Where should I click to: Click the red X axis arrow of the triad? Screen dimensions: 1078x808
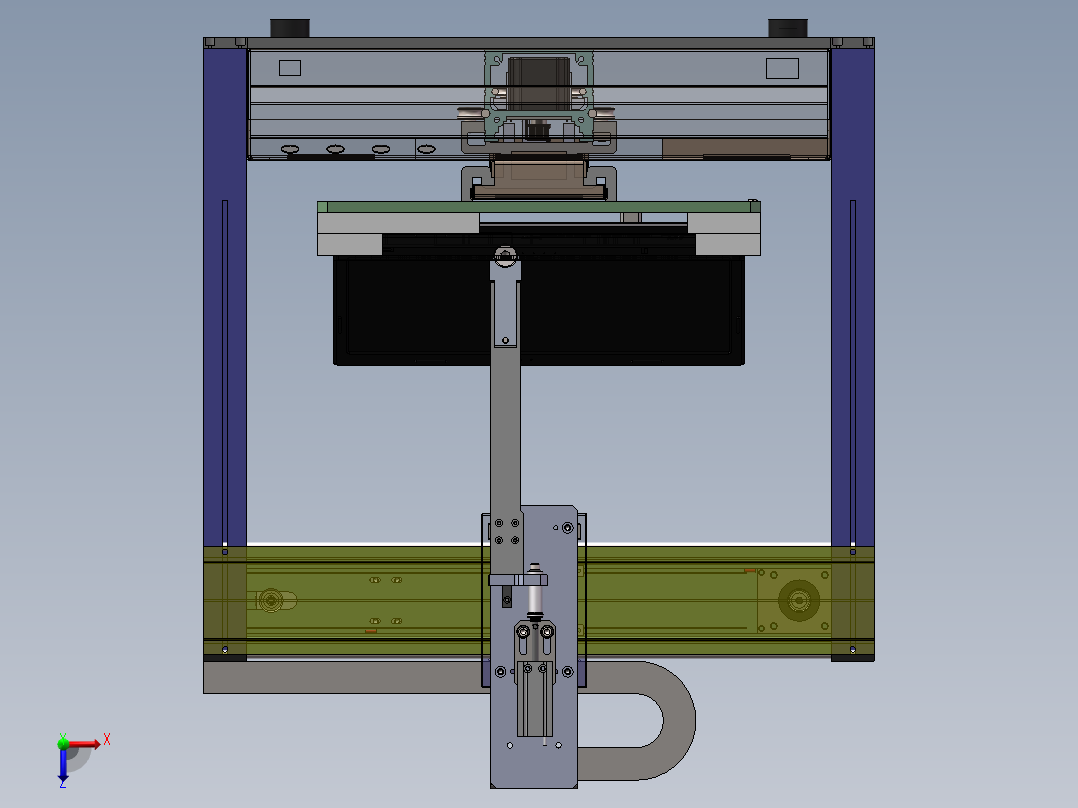click(x=84, y=744)
